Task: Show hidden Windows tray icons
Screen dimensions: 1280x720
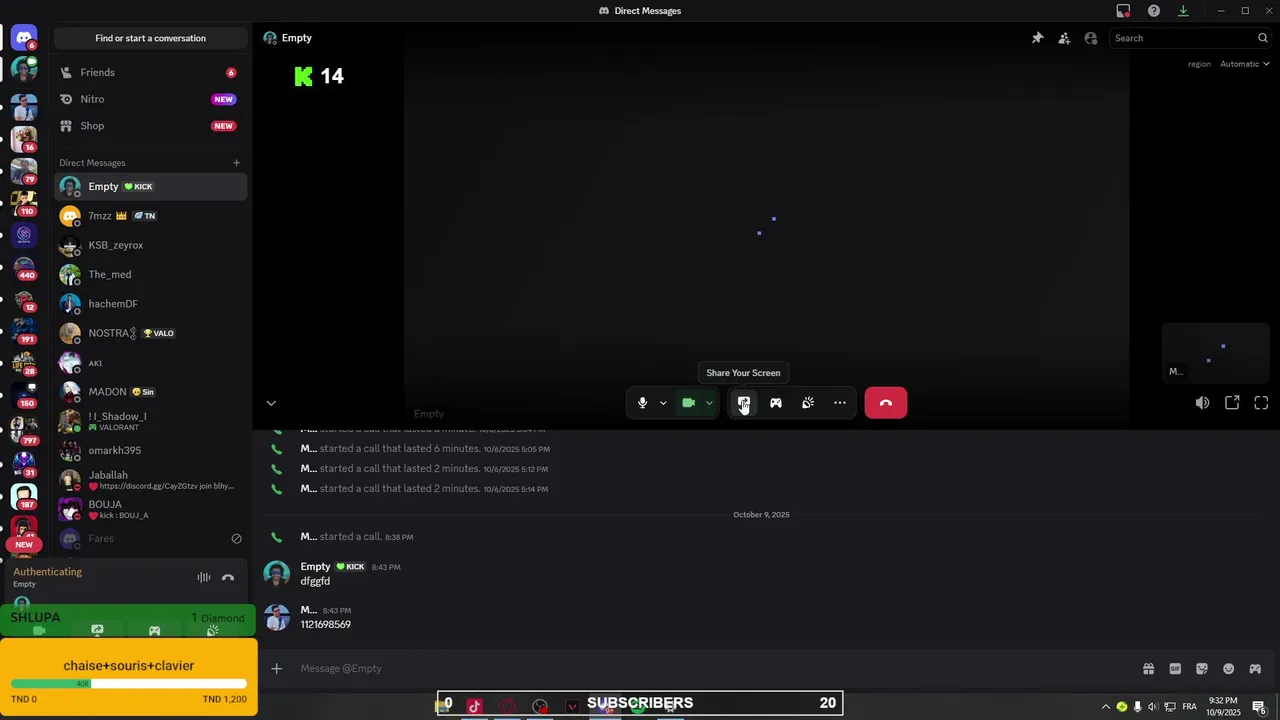Action: coord(1106,707)
